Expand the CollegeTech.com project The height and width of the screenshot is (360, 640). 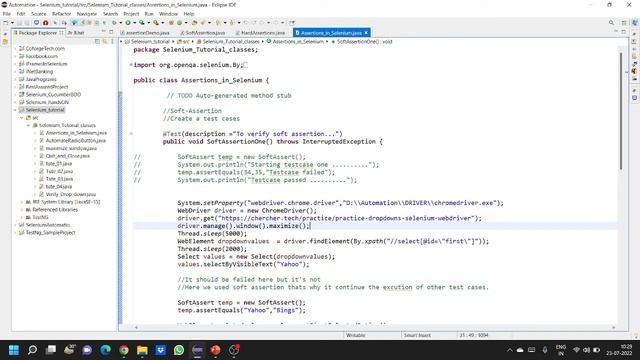click(x=16, y=49)
